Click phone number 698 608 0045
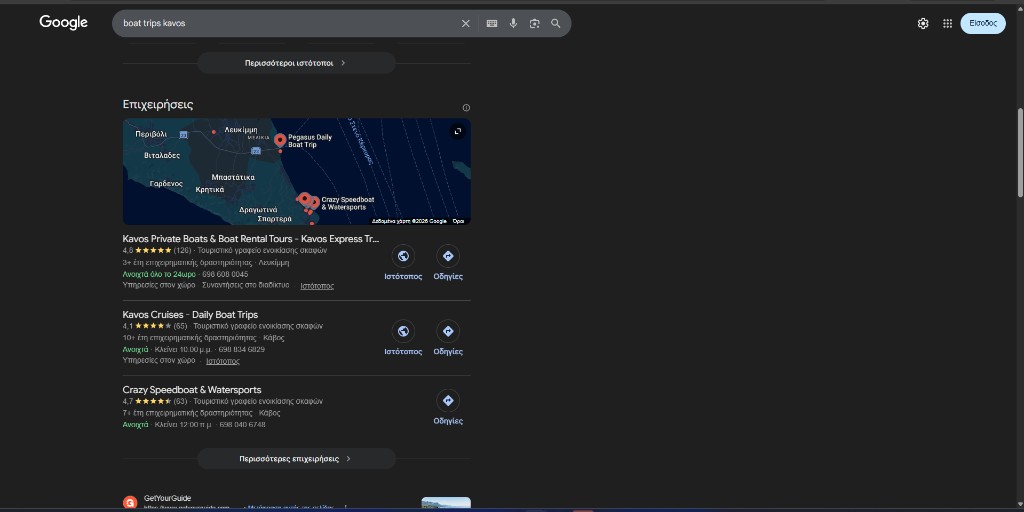The height and width of the screenshot is (512, 1024). [x=225, y=274]
